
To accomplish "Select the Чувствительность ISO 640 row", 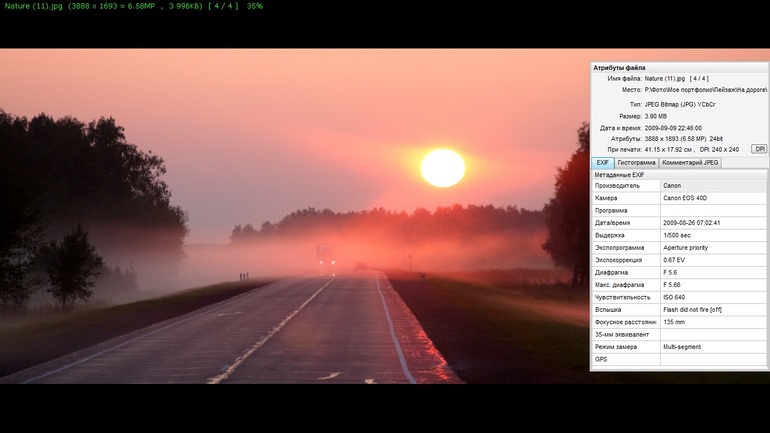I will coord(679,297).
